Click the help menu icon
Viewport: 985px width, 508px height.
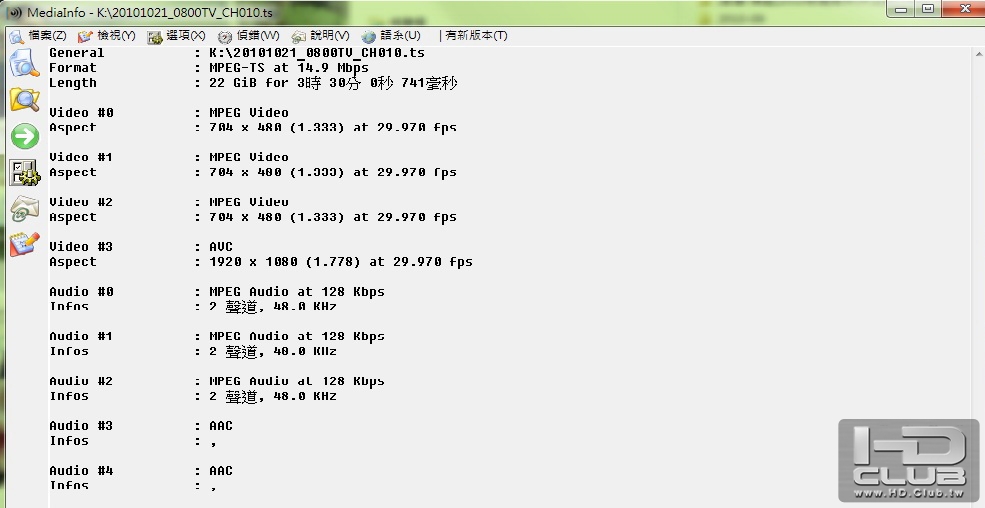point(298,38)
